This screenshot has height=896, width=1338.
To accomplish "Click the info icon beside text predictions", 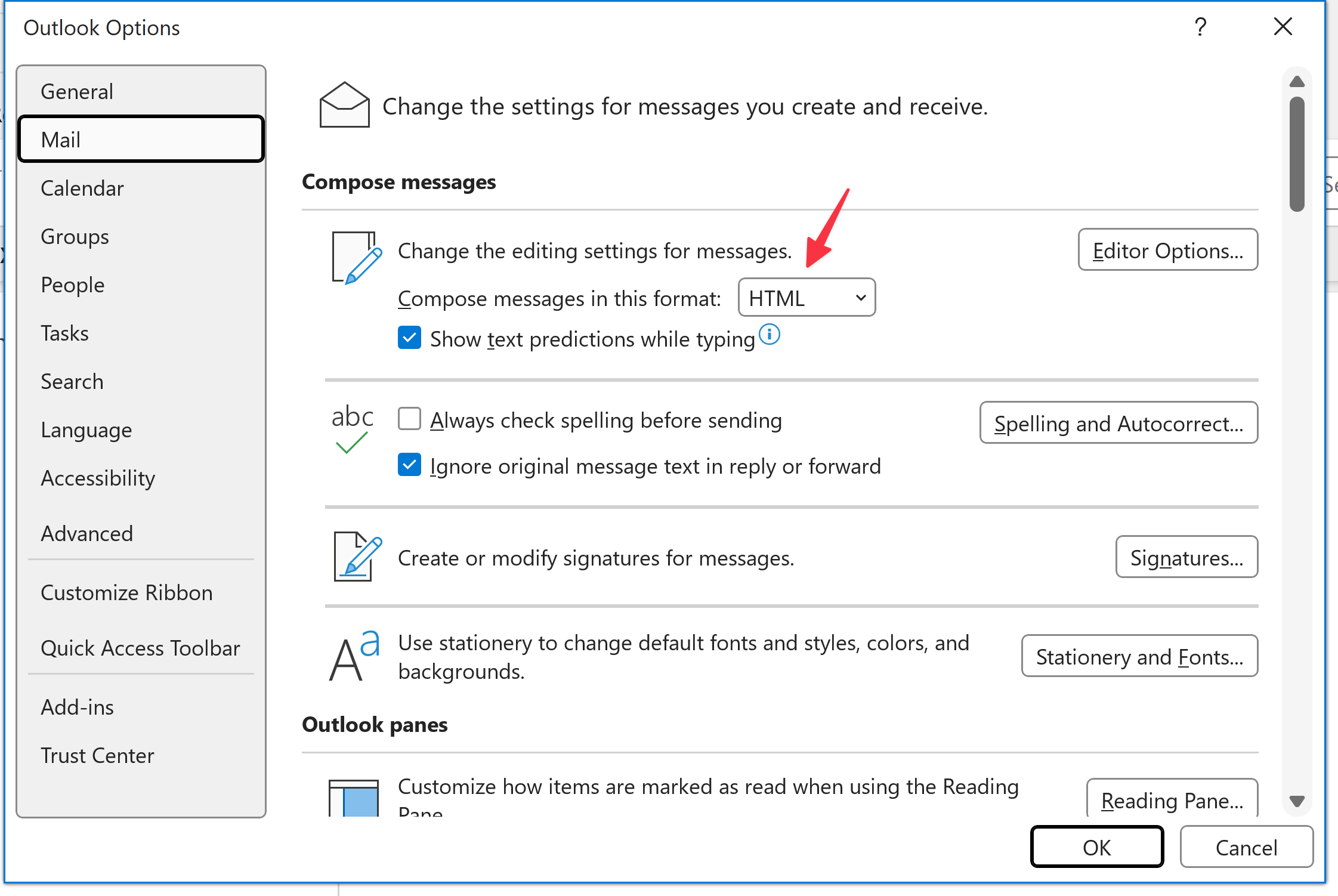I will 770,335.
